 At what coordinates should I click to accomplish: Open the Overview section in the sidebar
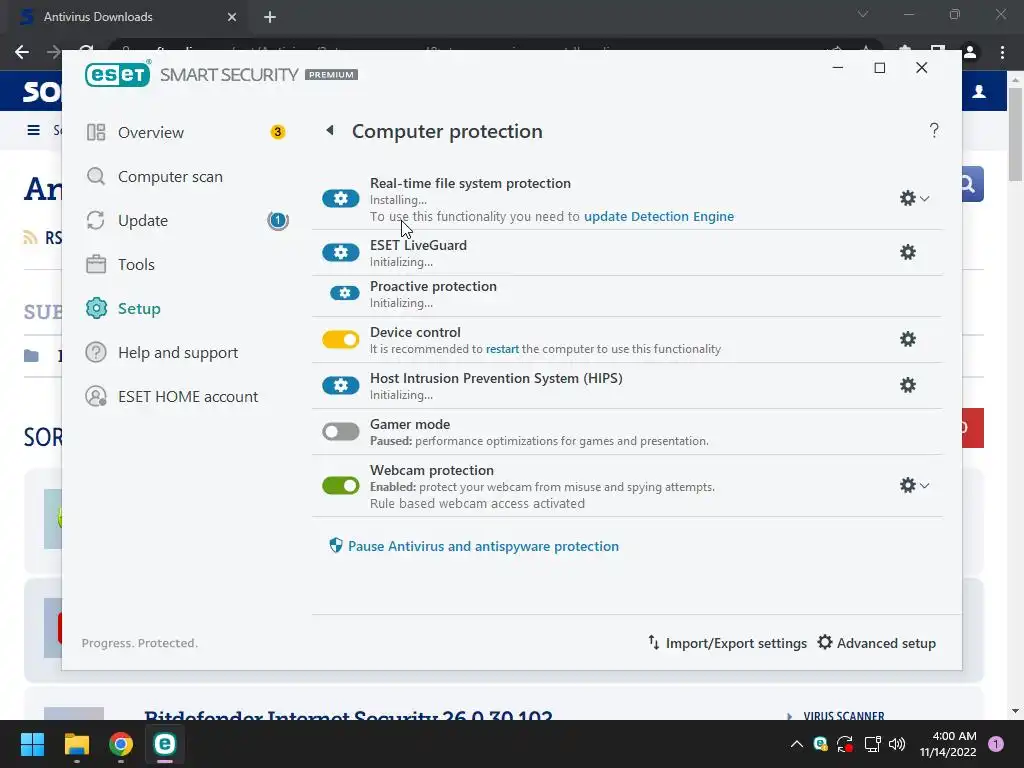click(151, 133)
